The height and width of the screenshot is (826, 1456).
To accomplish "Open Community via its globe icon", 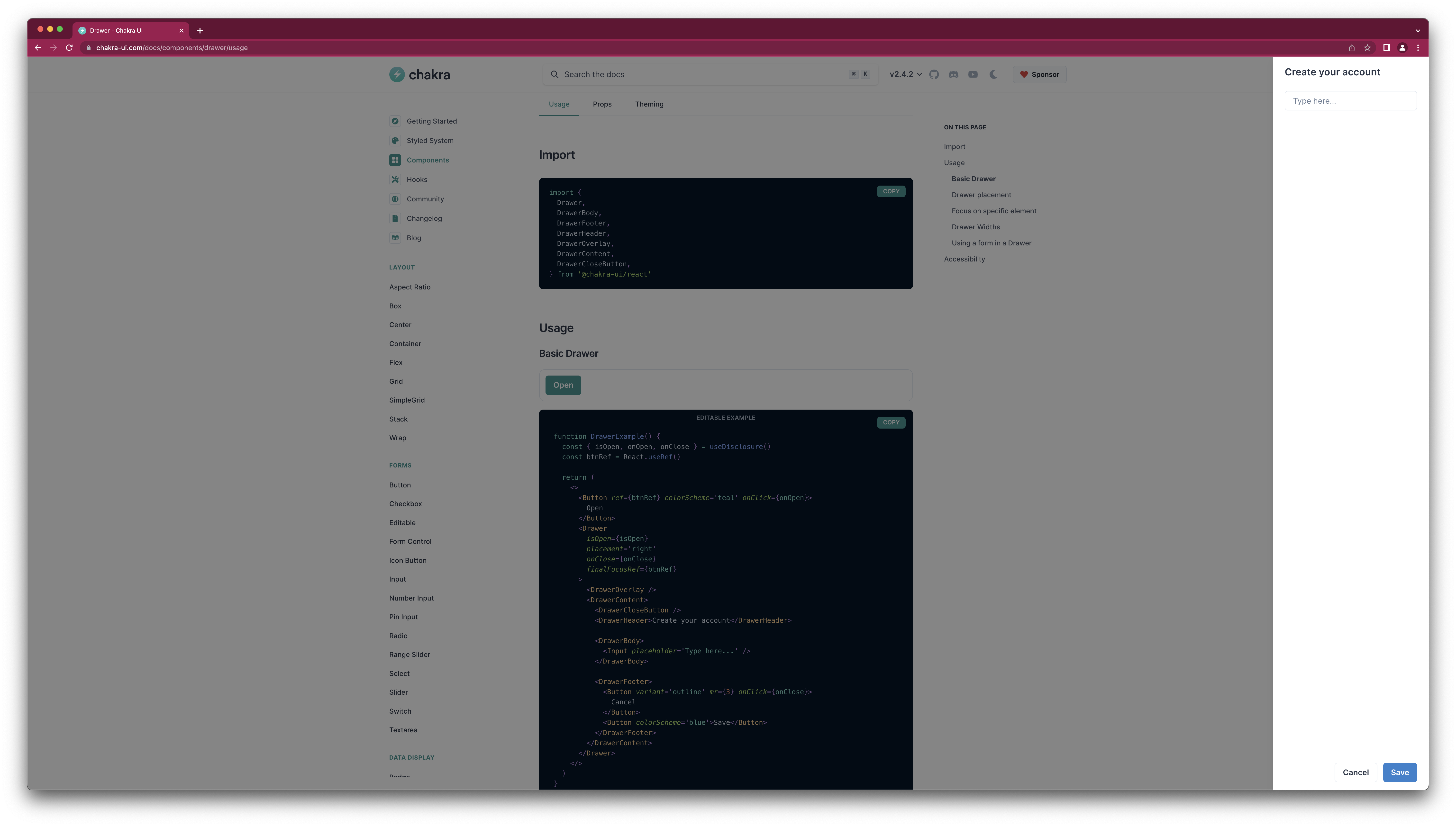I will point(395,198).
